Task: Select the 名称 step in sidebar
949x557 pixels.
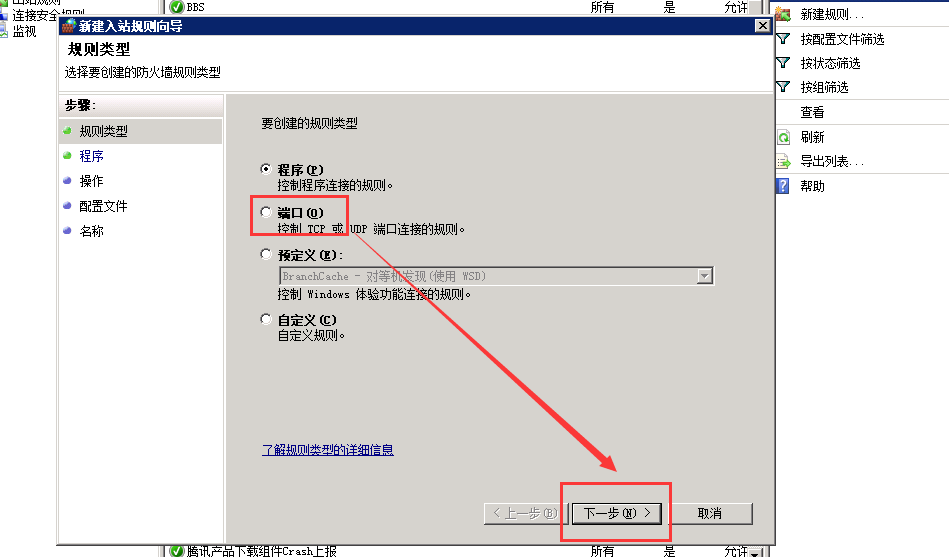Action: click(x=91, y=231)
